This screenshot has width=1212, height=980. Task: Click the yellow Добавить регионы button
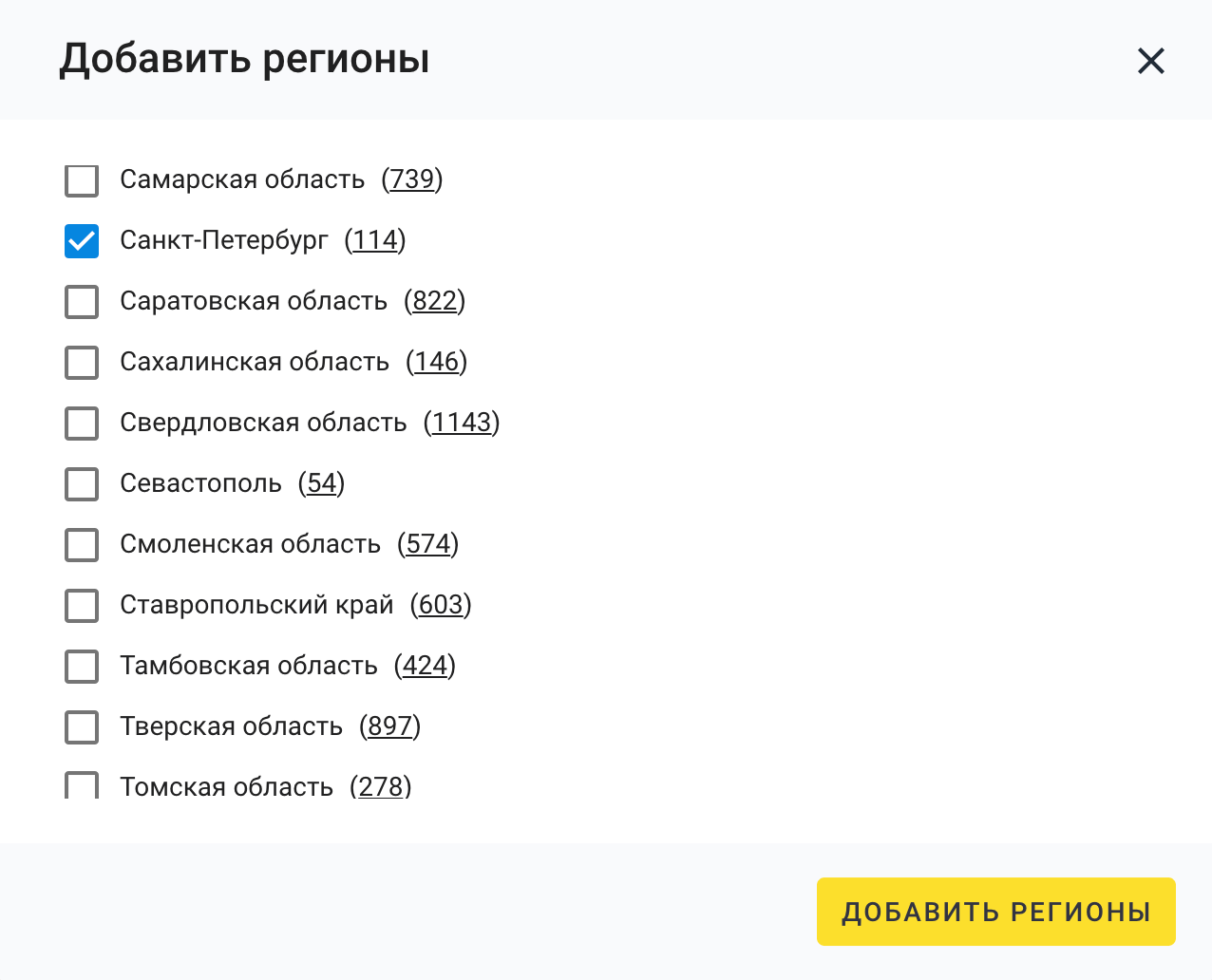point(995,912)
